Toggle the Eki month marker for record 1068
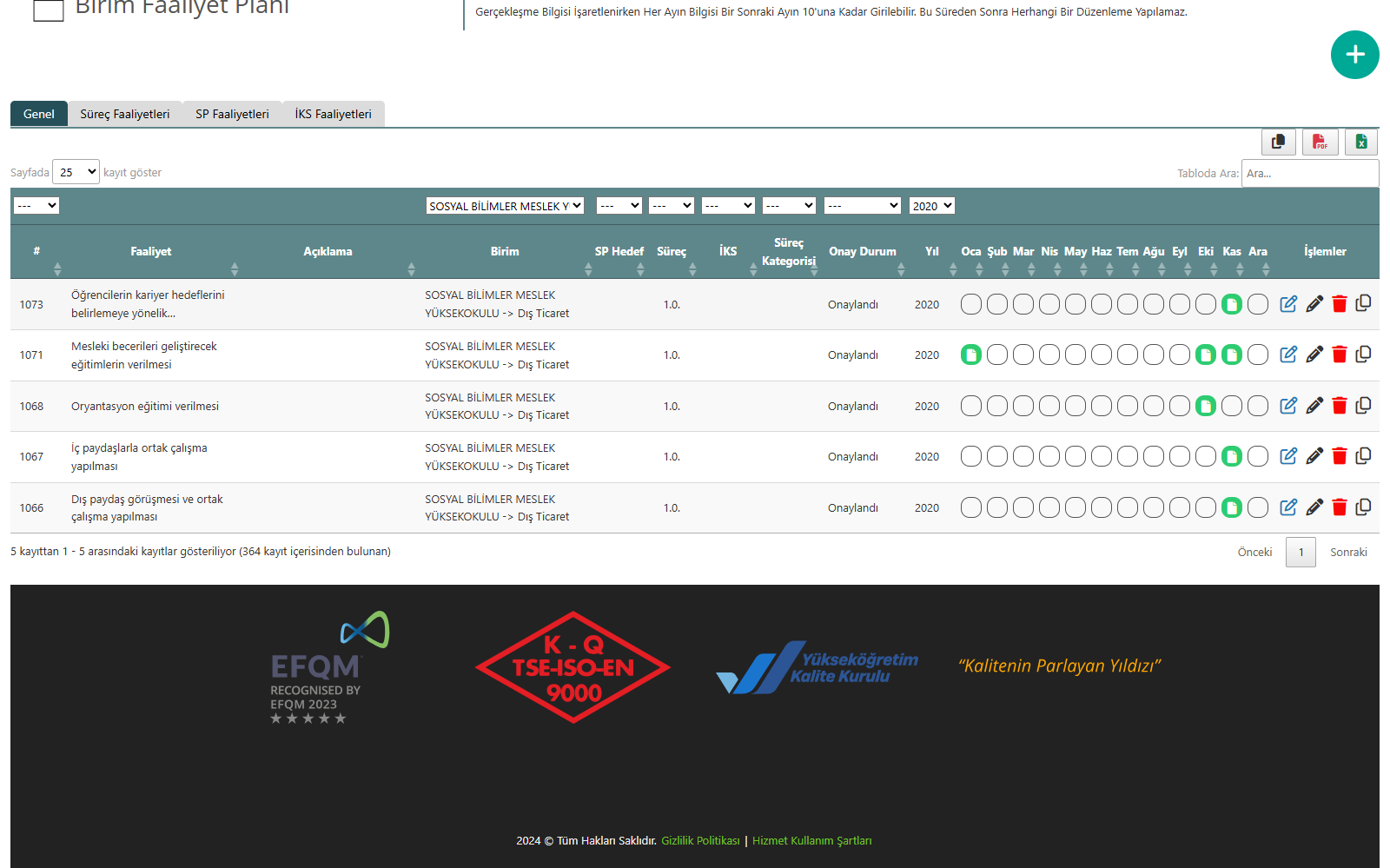Screen dimensions: 1390x868 1205,406
